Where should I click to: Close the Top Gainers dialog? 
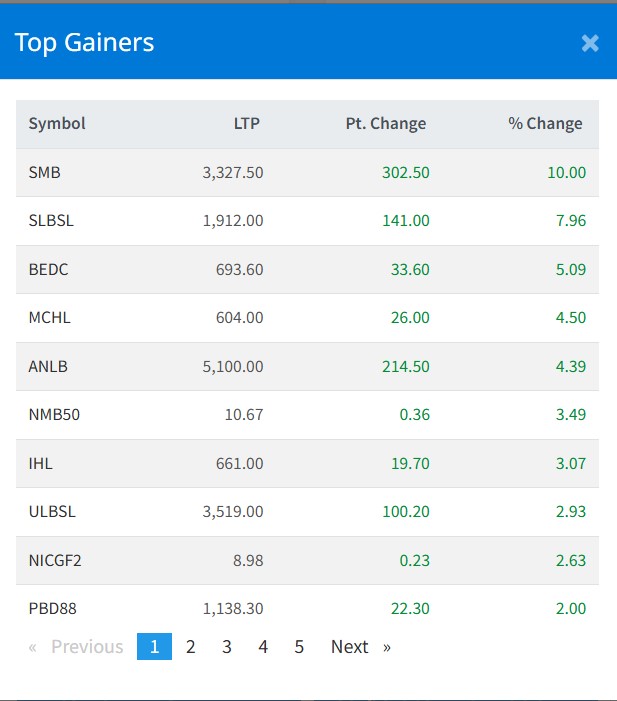(590, 43)
